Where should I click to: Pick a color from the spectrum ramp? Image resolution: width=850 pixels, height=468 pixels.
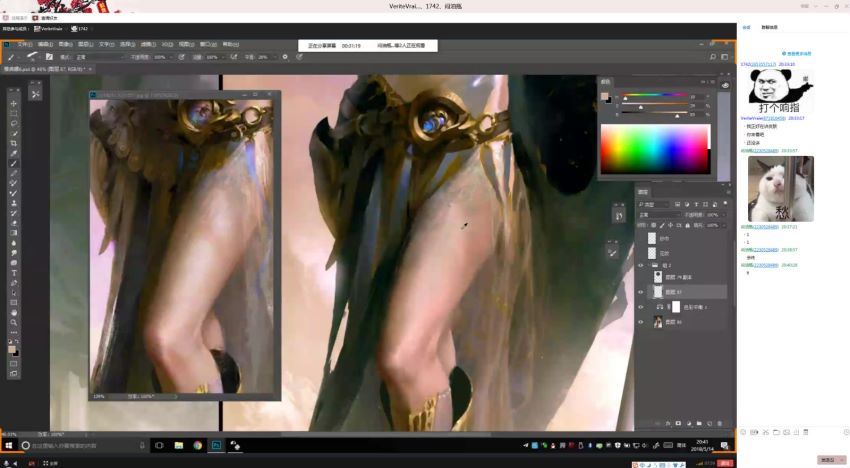coord(655,149)
